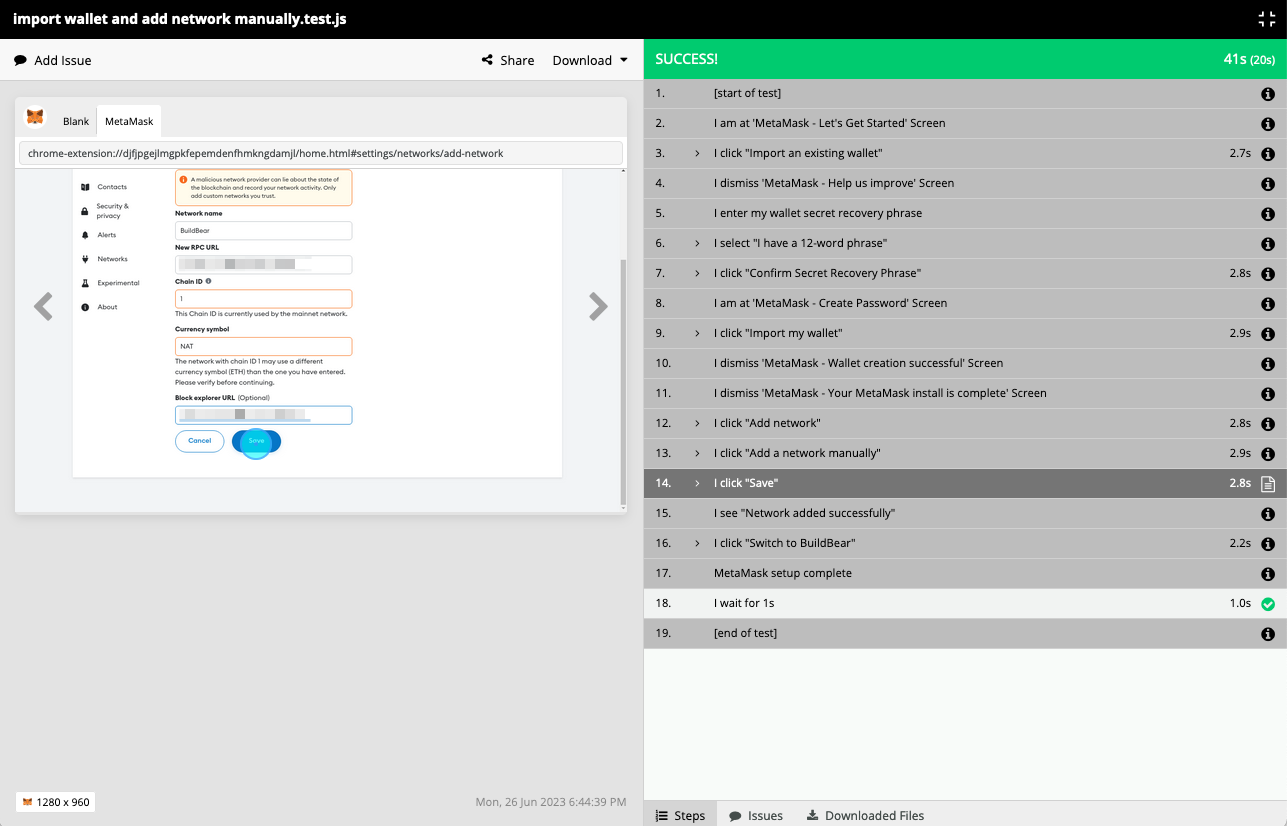The image size is (1287, 826).
Task: Click the test title "import wallet and add network manually.test.js"
Action: pyautogui.click(x=180, y=19)
